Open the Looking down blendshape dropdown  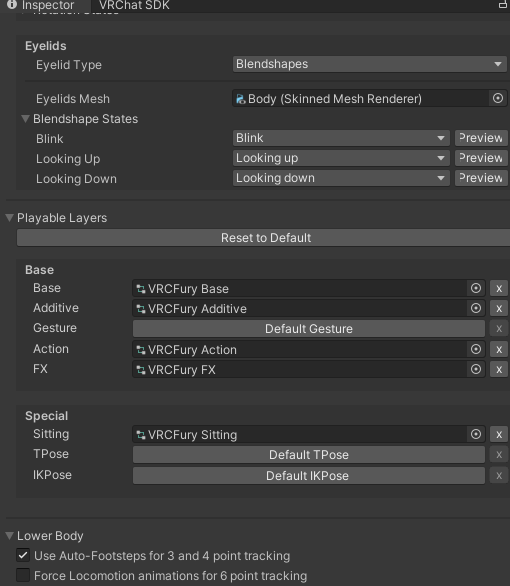(x=341, y=178)
